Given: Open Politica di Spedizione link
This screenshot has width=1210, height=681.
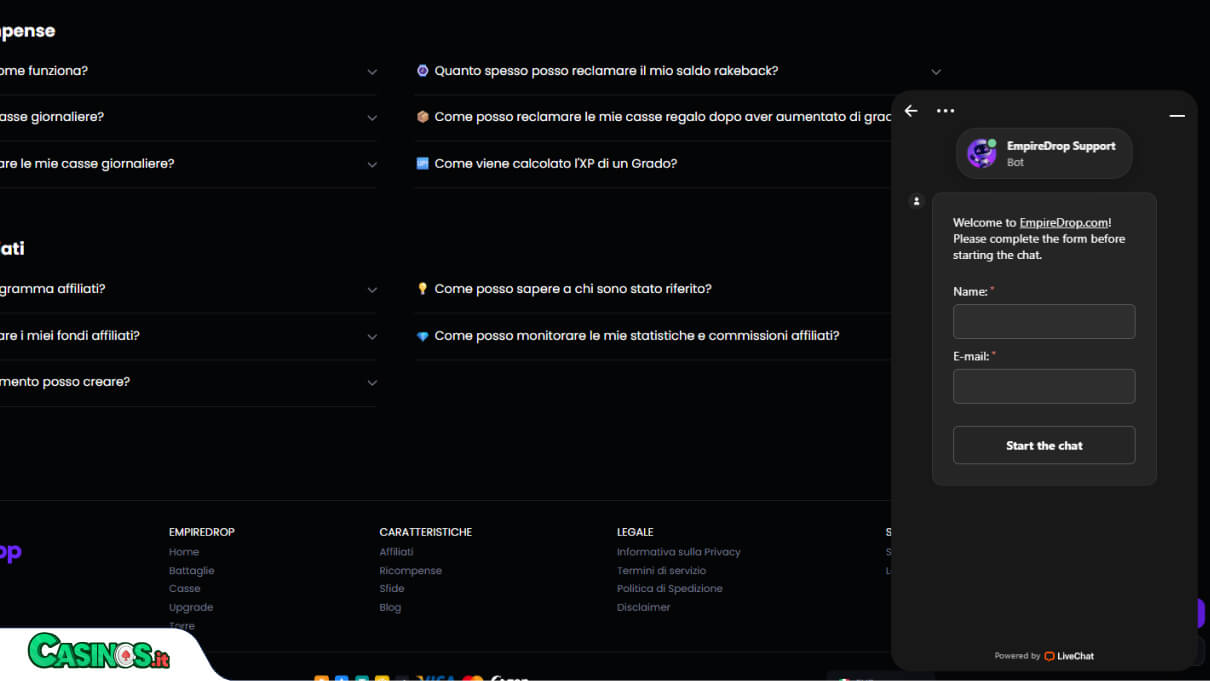Looking at the screenshot, I should [670, 589].
